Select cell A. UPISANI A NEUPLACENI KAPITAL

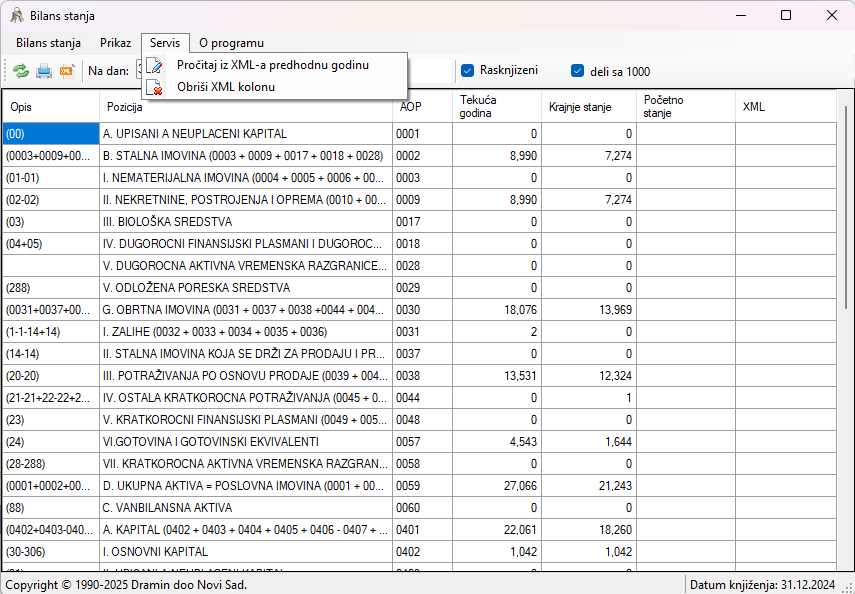pyautogui.click(x=246, y=134)
